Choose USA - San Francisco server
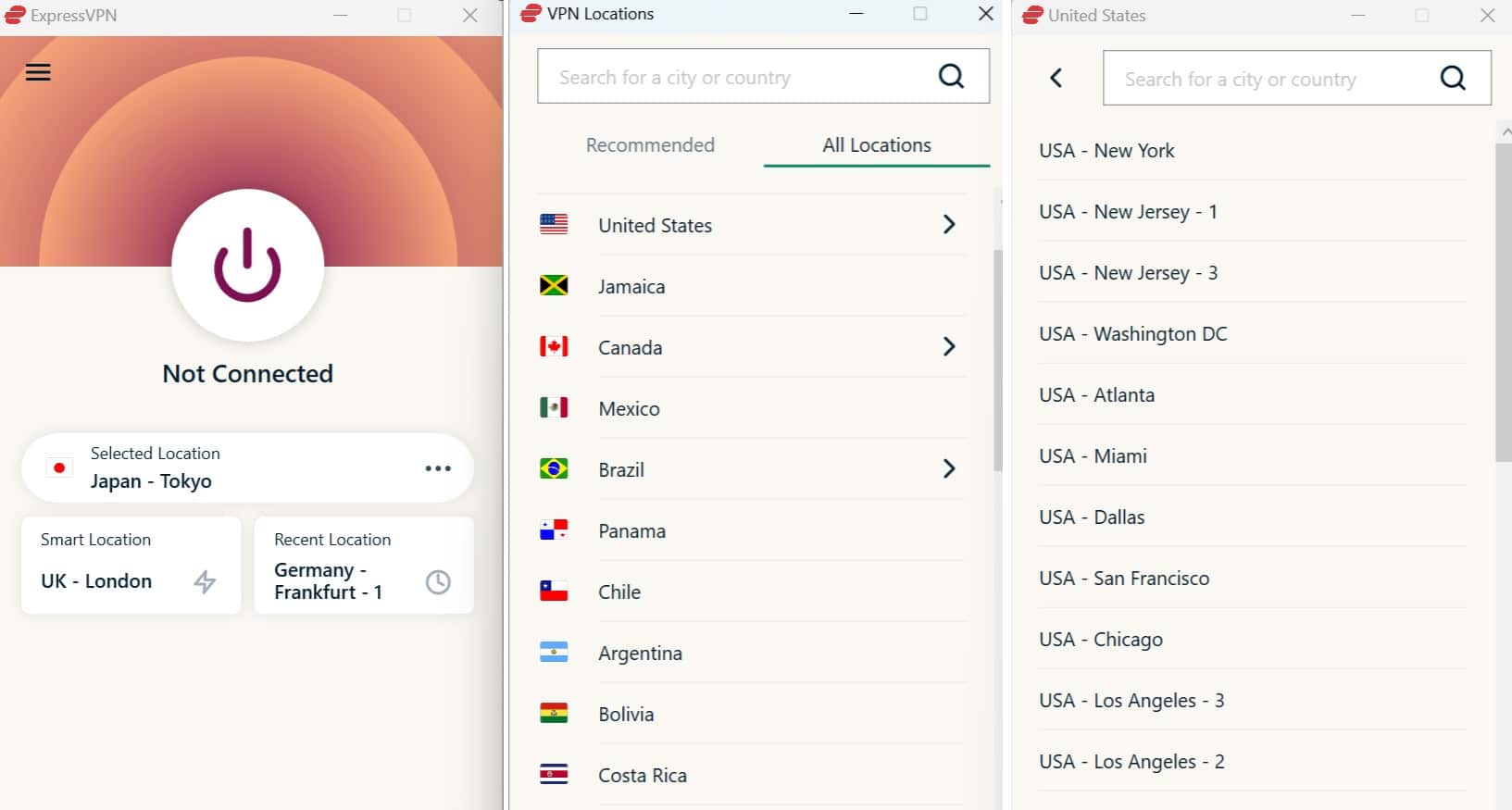 tap(1253, 578)
